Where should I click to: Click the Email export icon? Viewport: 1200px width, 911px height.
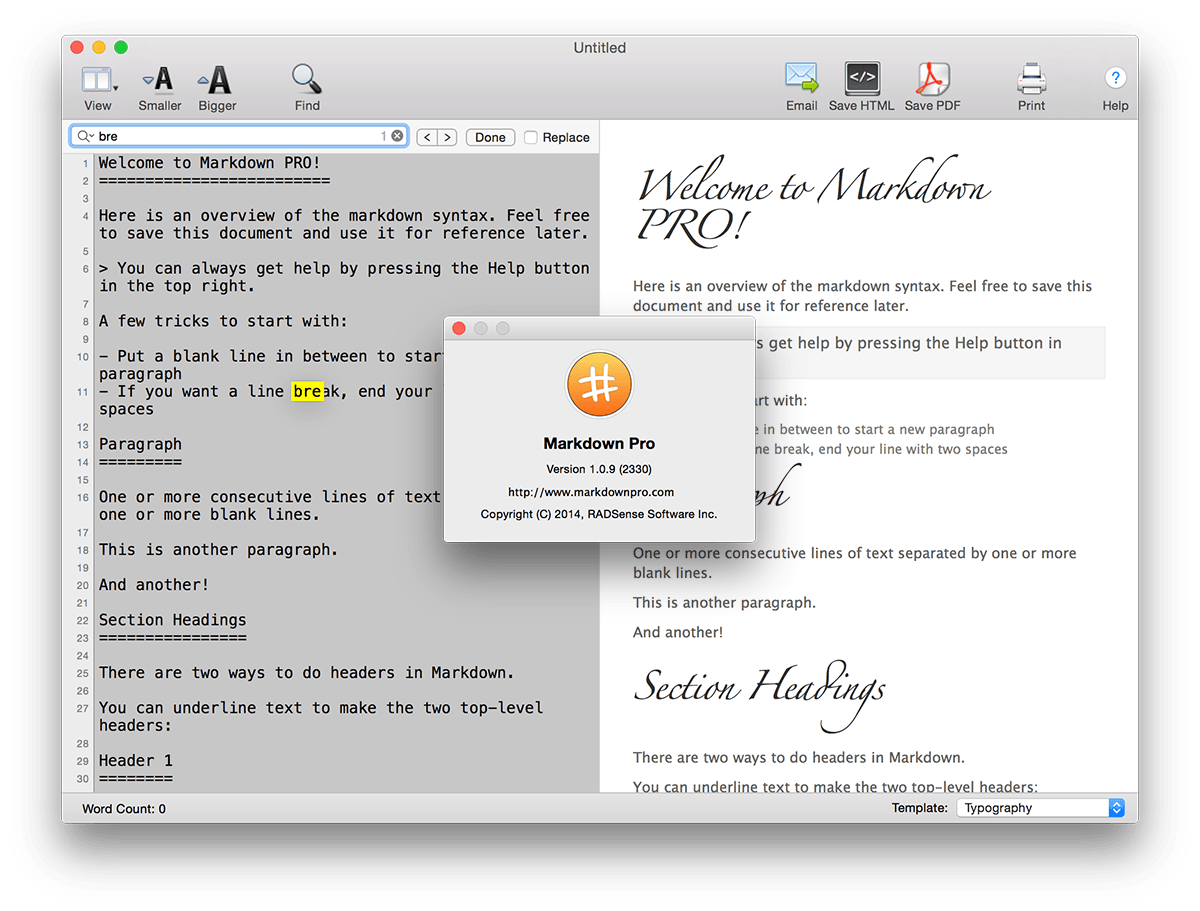(801, 78)
